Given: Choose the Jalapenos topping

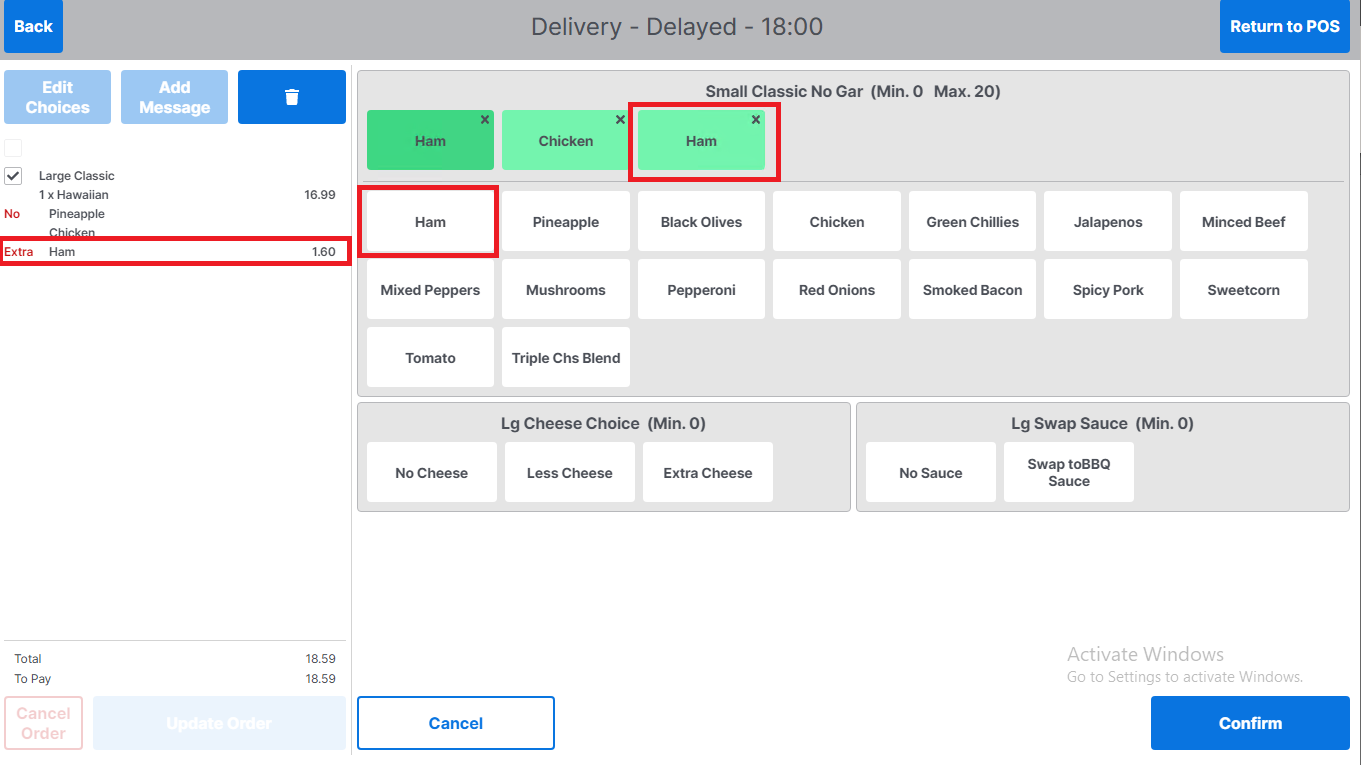Looking at the screenshot, I should click(1108, 222).
